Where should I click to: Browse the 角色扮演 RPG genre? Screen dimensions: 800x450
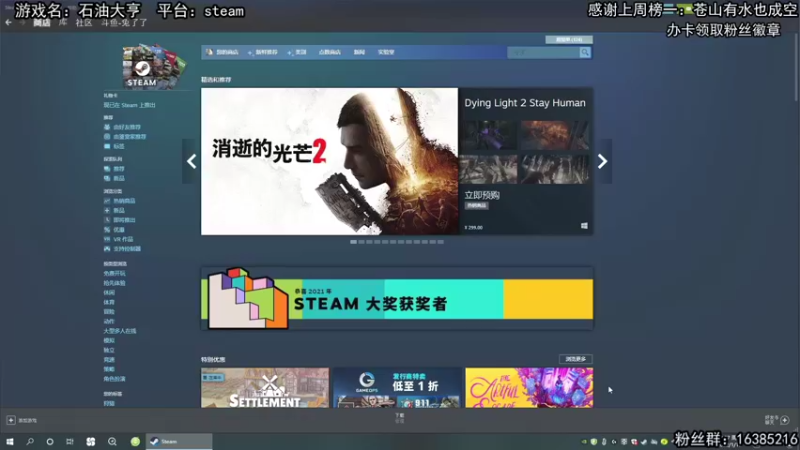click(x=114, y=379)
